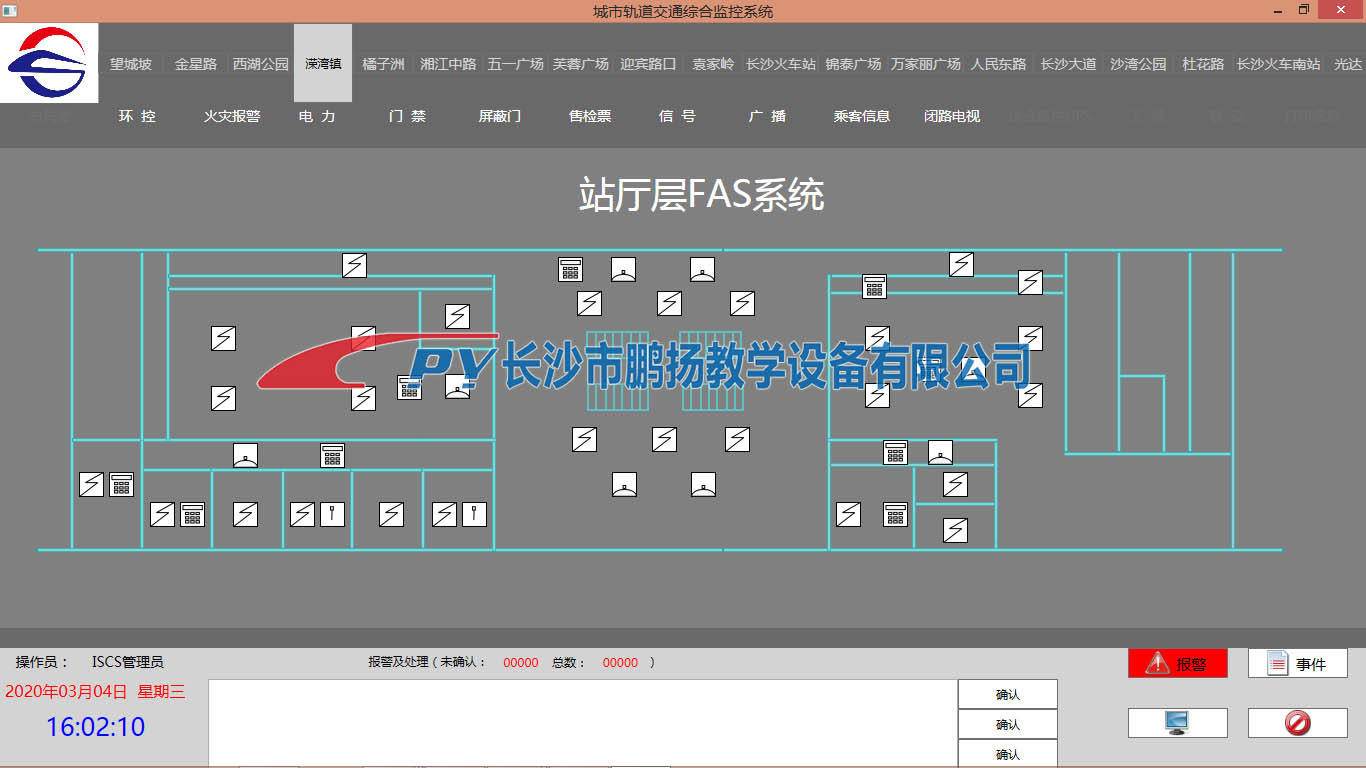1366x768 pixels.
Task: Click the top smoke detector above right room block
Action: [961, 264]
